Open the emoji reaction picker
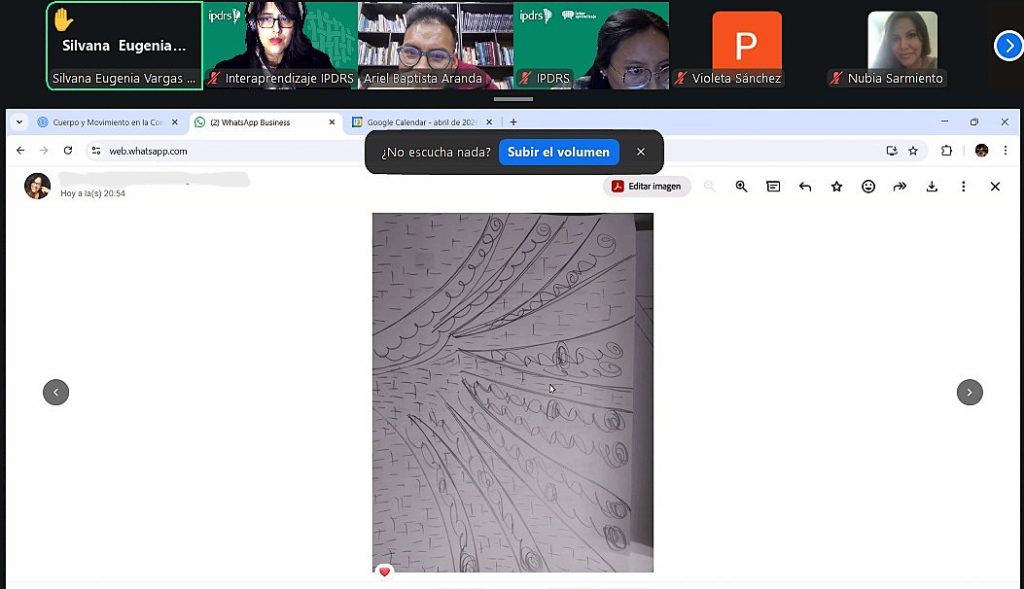1024x589 pixels. (868, 186)
